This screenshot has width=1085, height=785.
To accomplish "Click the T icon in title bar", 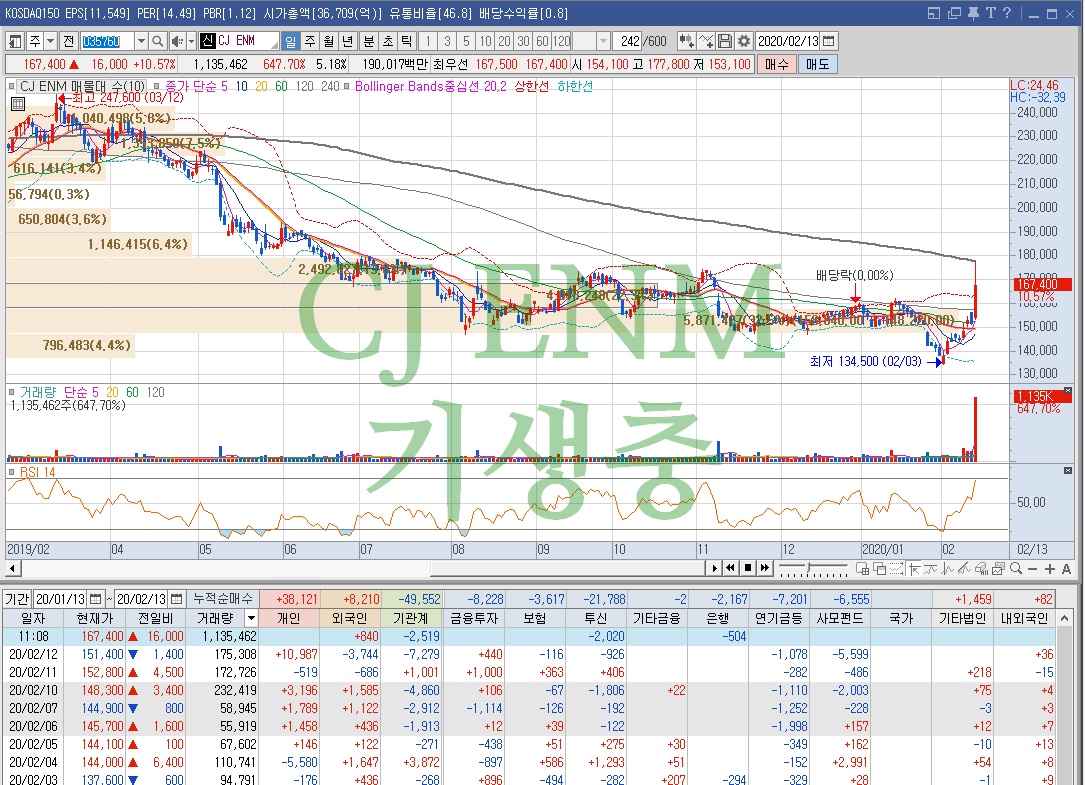I will coord(990,13).
